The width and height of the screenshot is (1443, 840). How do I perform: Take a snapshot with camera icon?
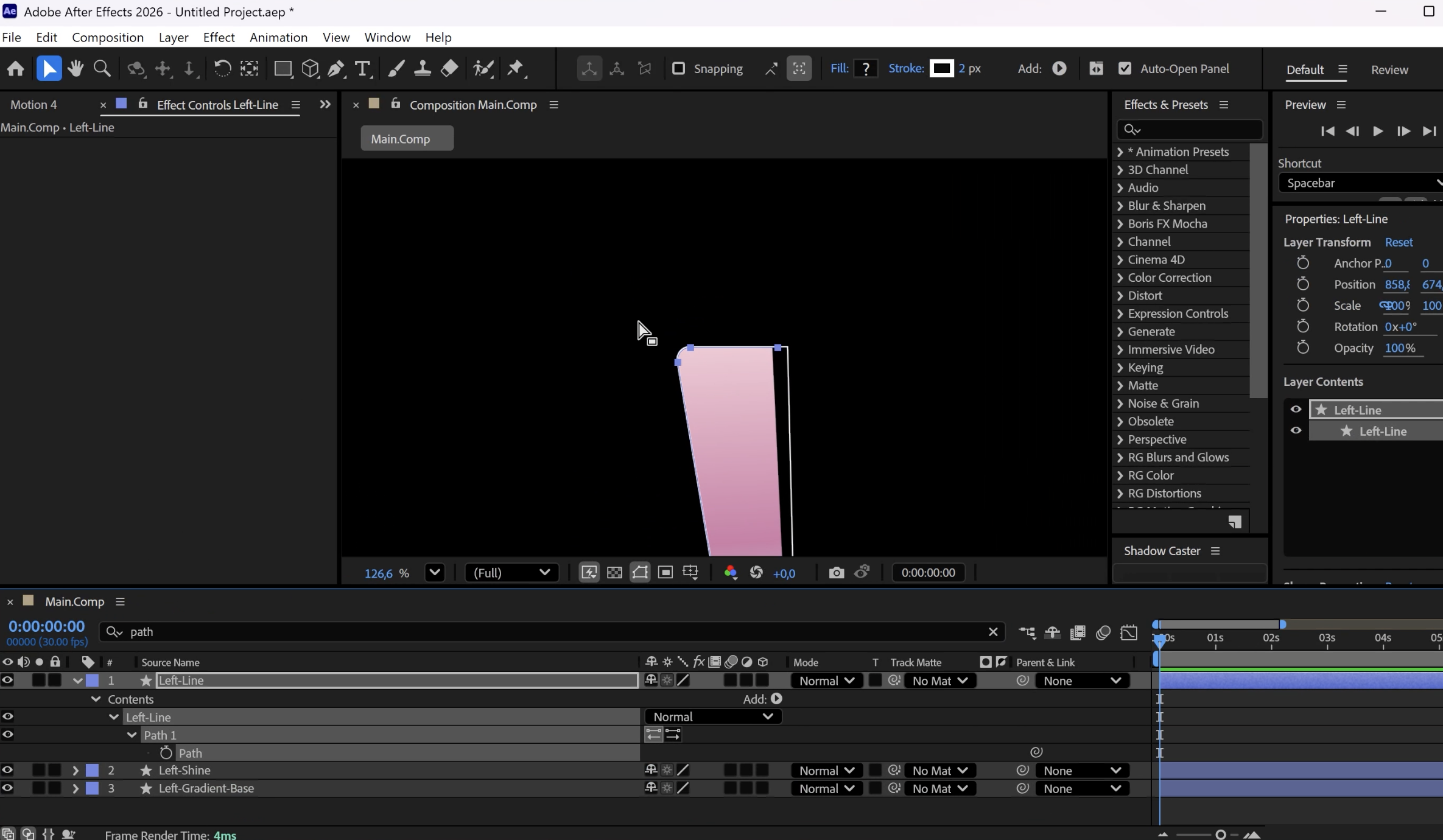[836, 573]
